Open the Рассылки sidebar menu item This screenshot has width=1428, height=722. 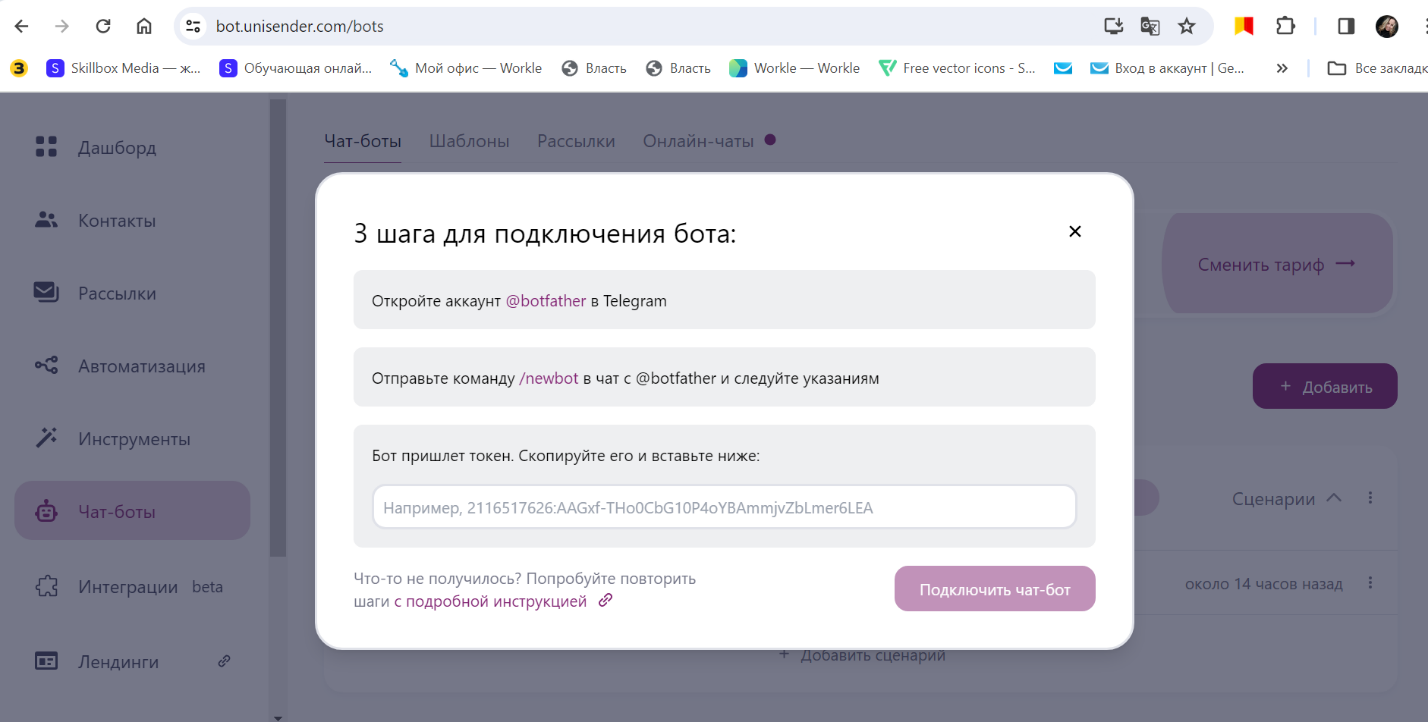pos(132,294)
